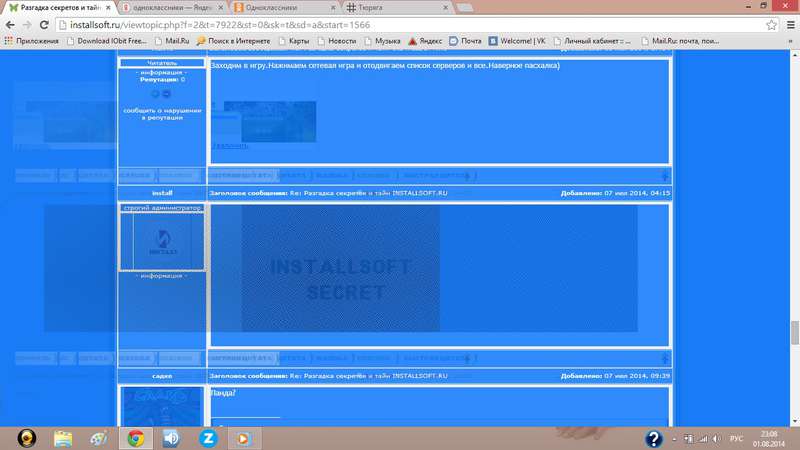Open the media player taskbar icon
This screenshot has height=450, width=800.
point(242,437)
